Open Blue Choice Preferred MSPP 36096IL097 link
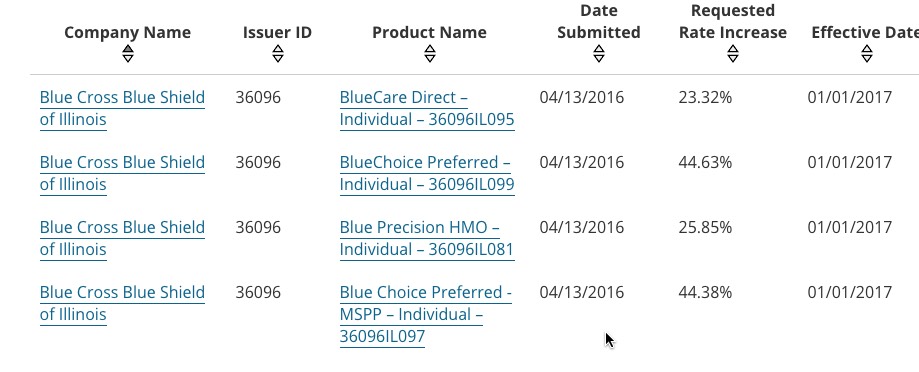The height and width of the screenshot is (372, 919). click(426, 315)
